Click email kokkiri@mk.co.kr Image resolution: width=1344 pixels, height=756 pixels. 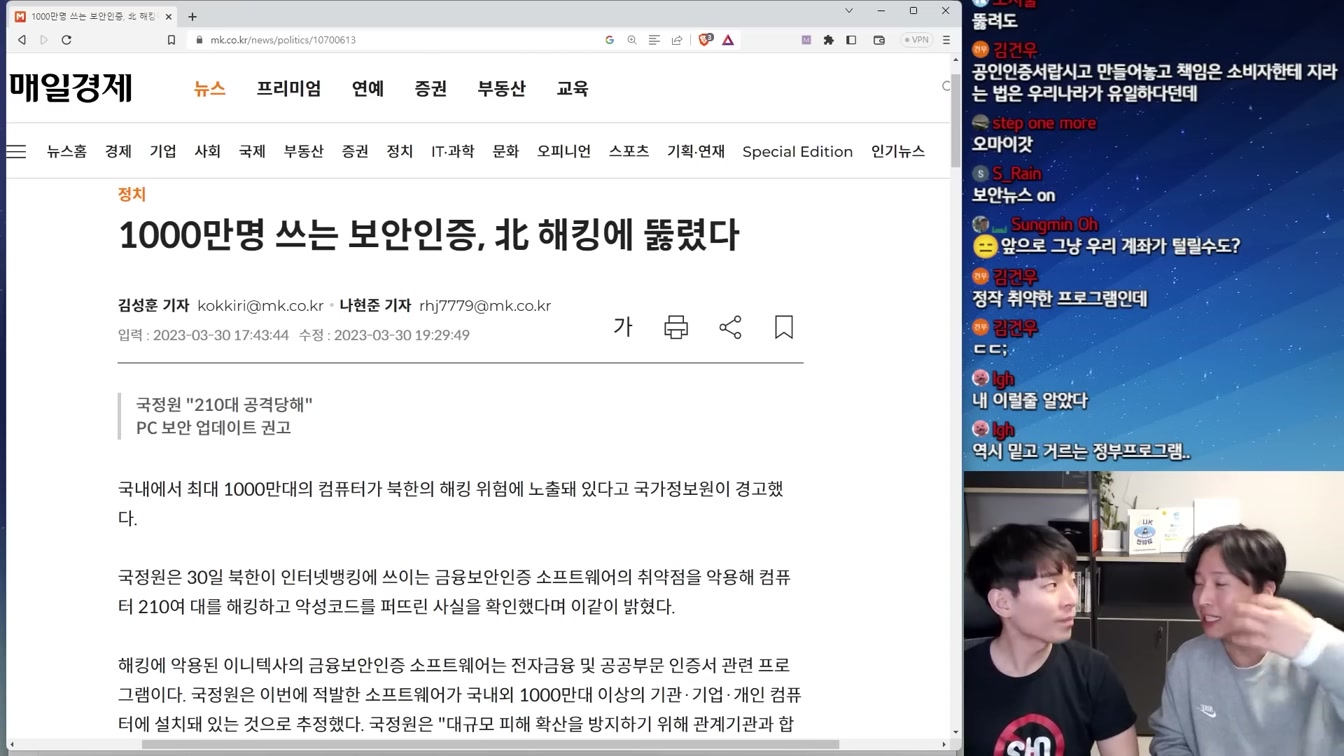[x=260, y=306]
